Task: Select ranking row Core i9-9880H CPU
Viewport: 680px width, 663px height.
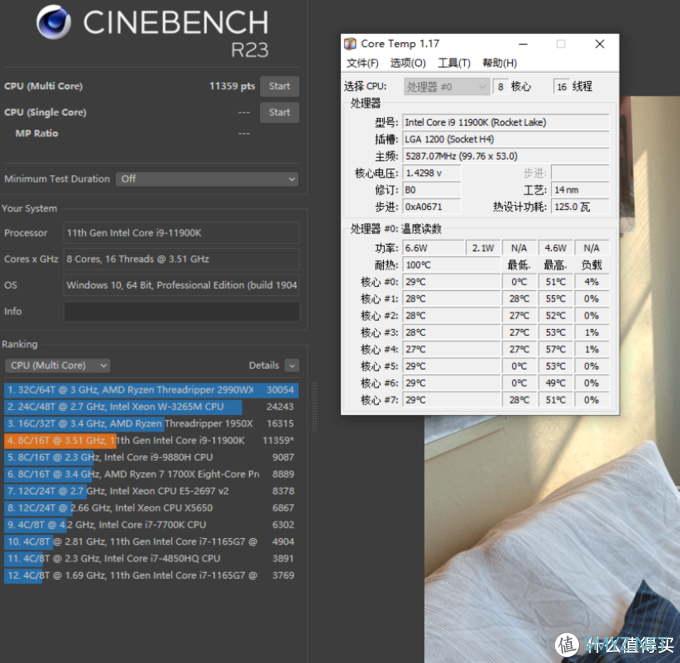Action: tap(151, 457)
